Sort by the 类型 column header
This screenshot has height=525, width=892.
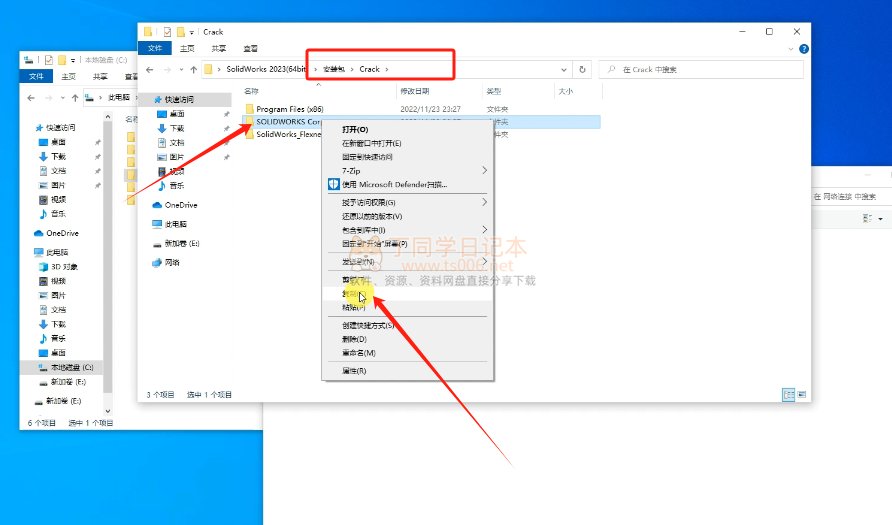click(493, 91)
